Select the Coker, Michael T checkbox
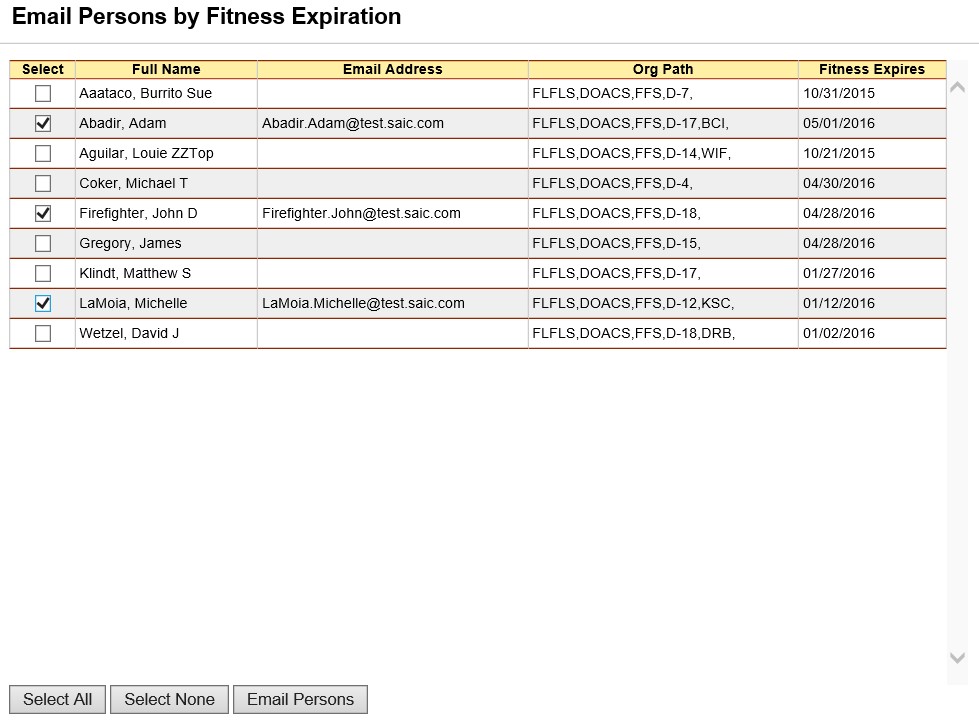 tap(42, 184)
